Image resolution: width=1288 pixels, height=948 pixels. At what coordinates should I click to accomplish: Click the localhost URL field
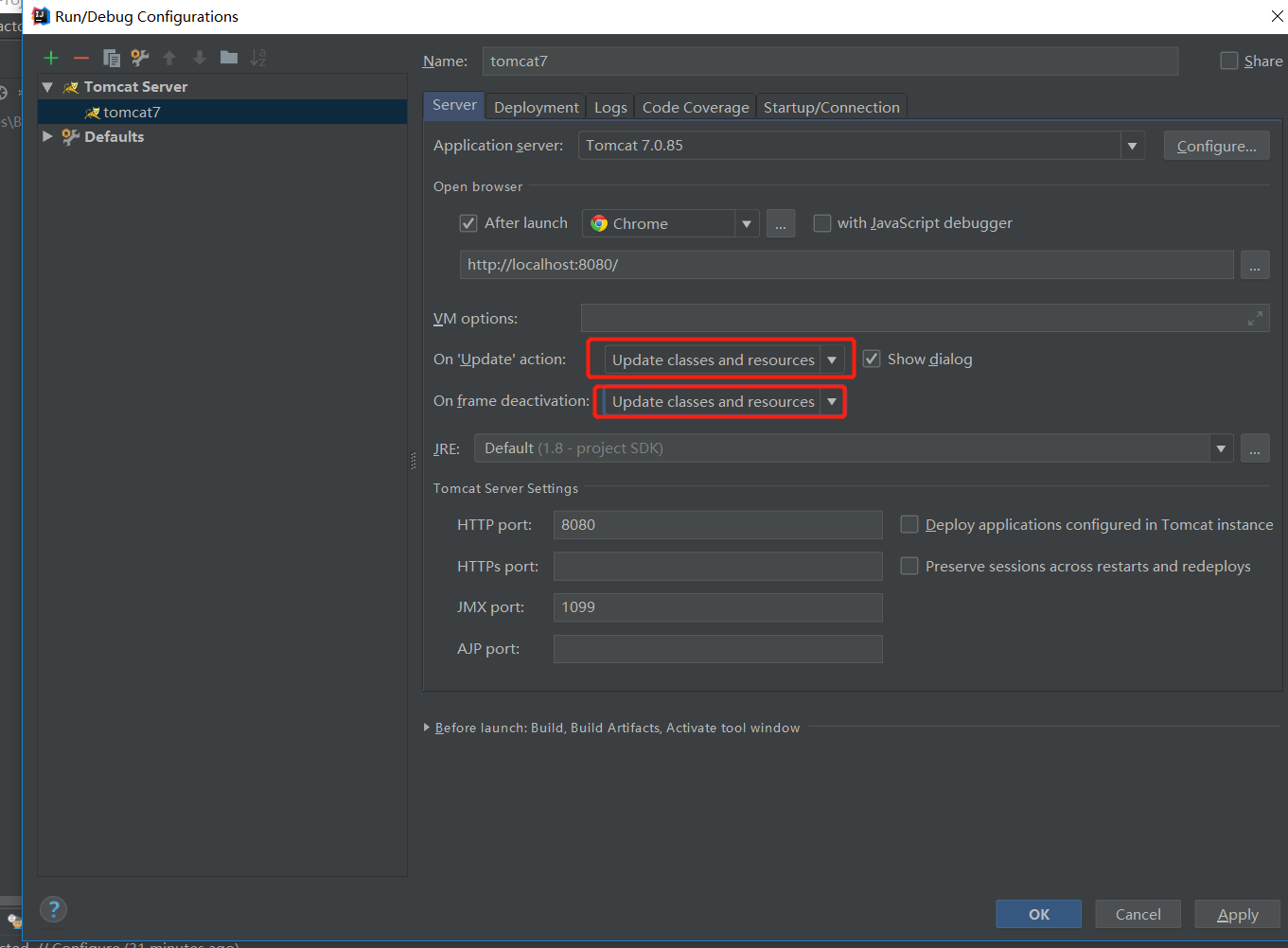click(847, 265)
